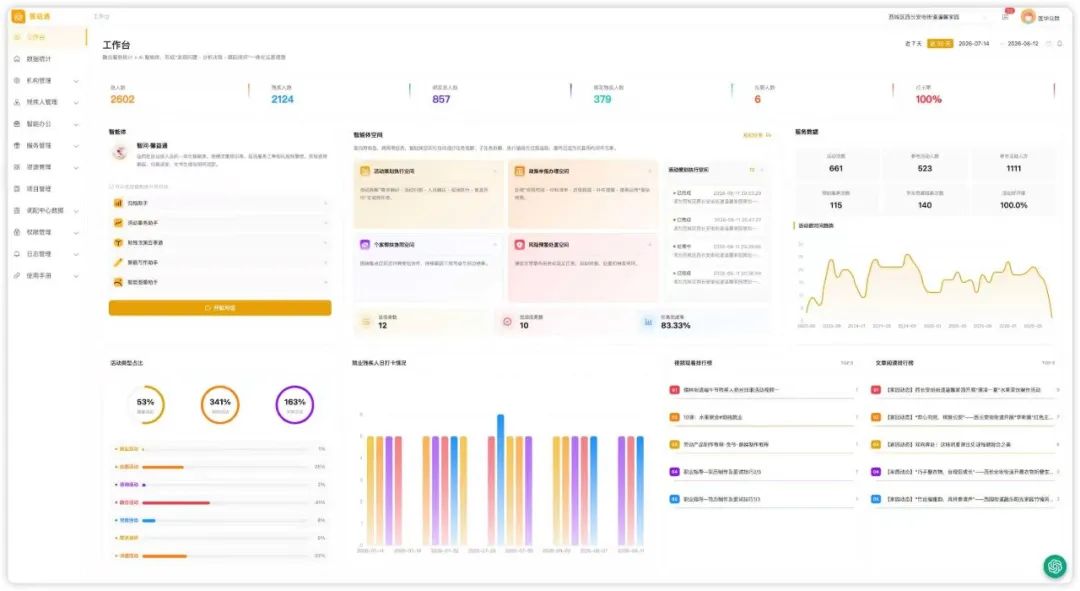Click the pencil icon writing assistant row

coord(118,262)
